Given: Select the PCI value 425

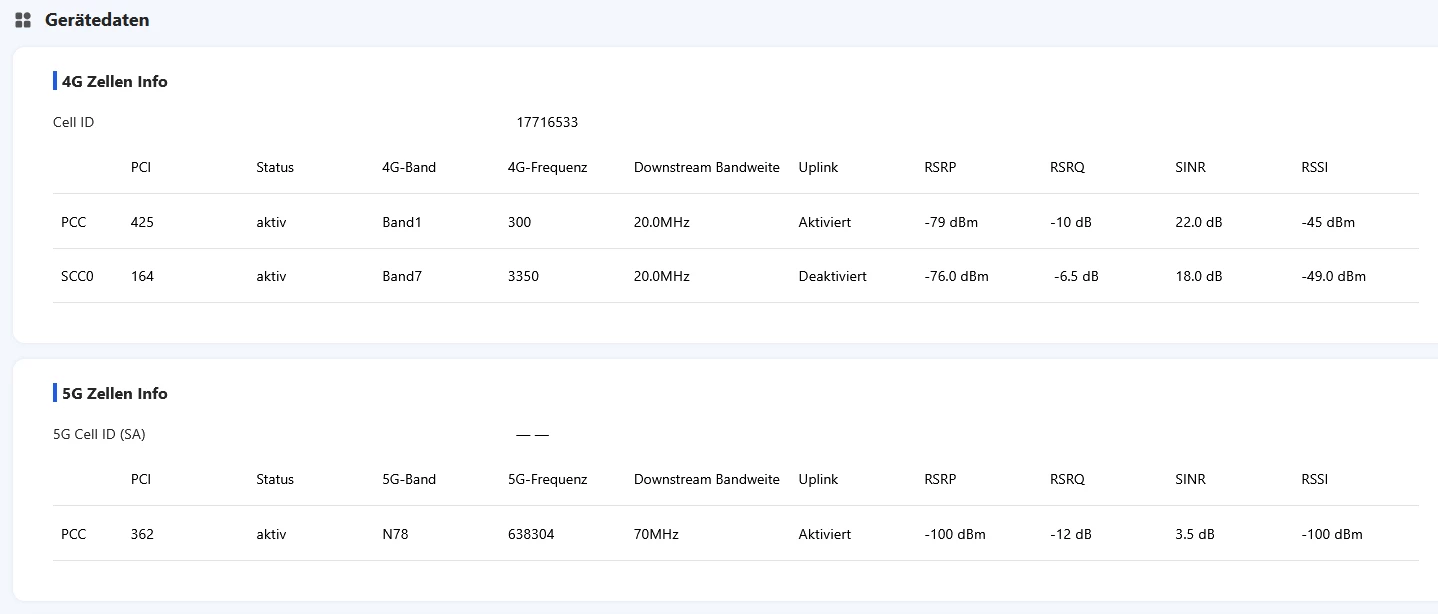Looking at the screenshot, I should pos(142,223).
